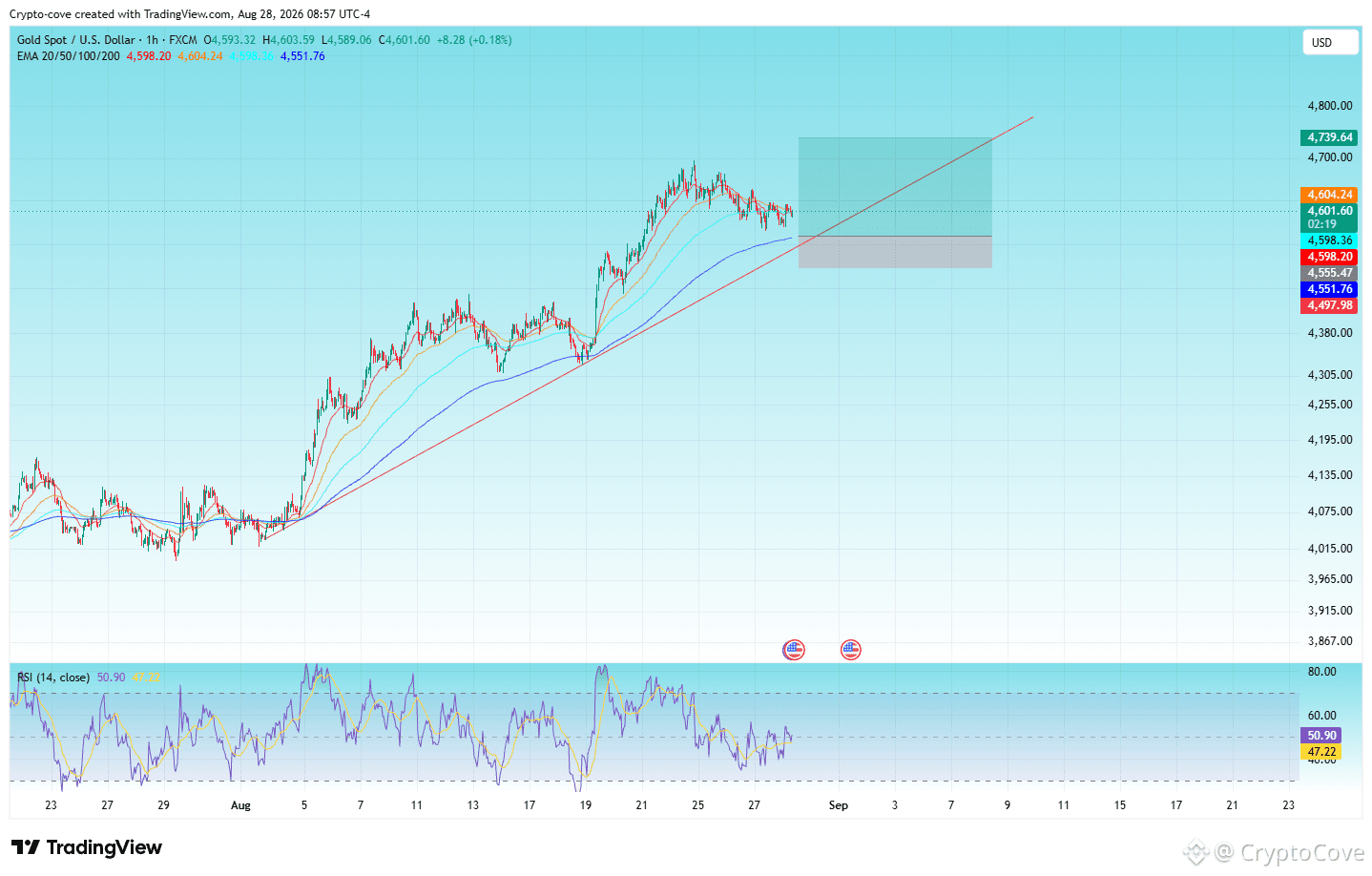
Task: Click the 19 date label on the time axis
Action: (x=586, y=805)
